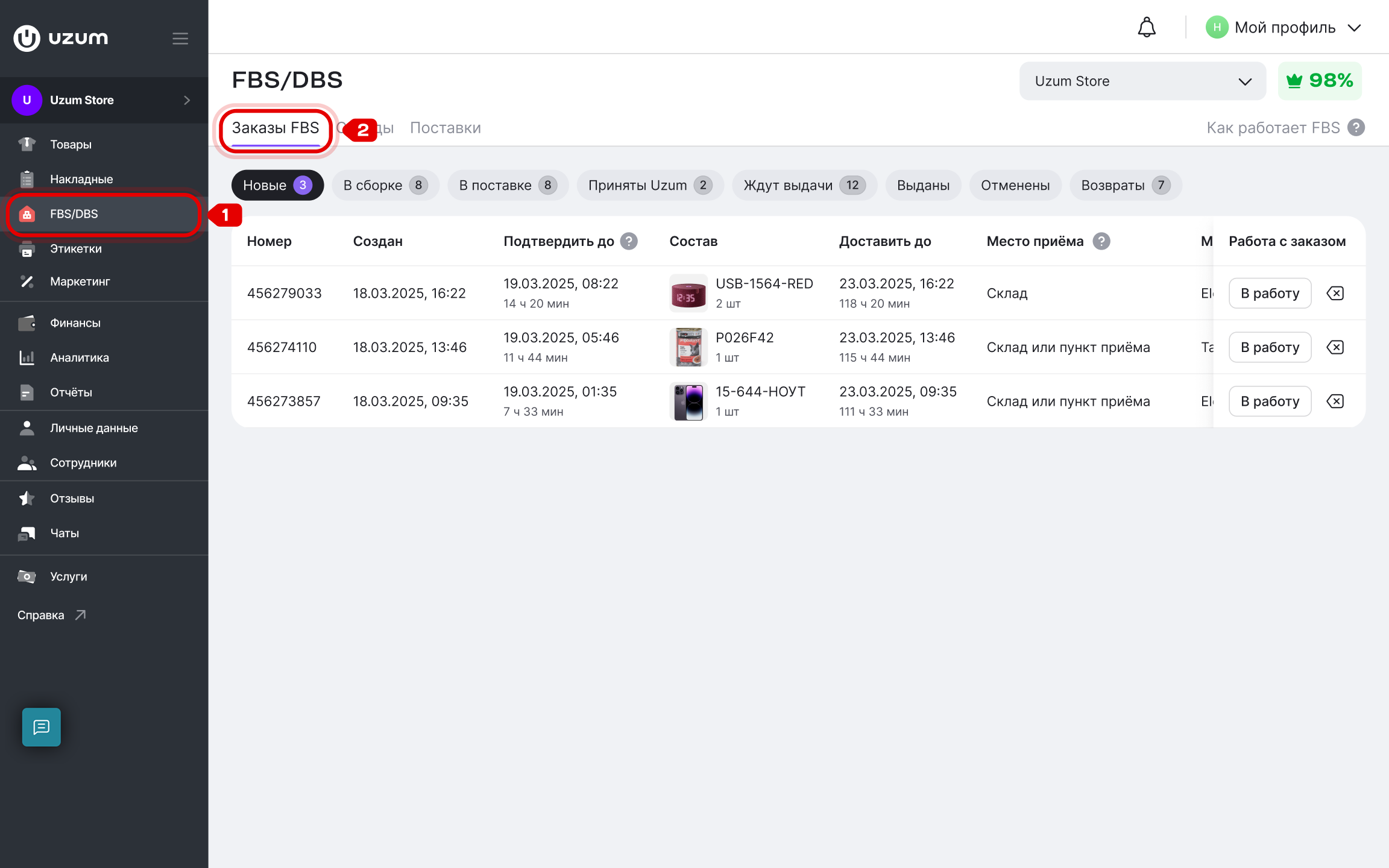Open the notifications bell
The image size is (1389, 868).
1146,28
